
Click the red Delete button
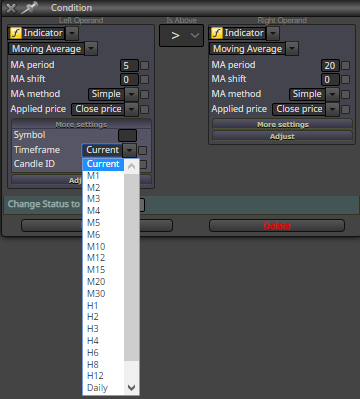click(x=277, y=226)
